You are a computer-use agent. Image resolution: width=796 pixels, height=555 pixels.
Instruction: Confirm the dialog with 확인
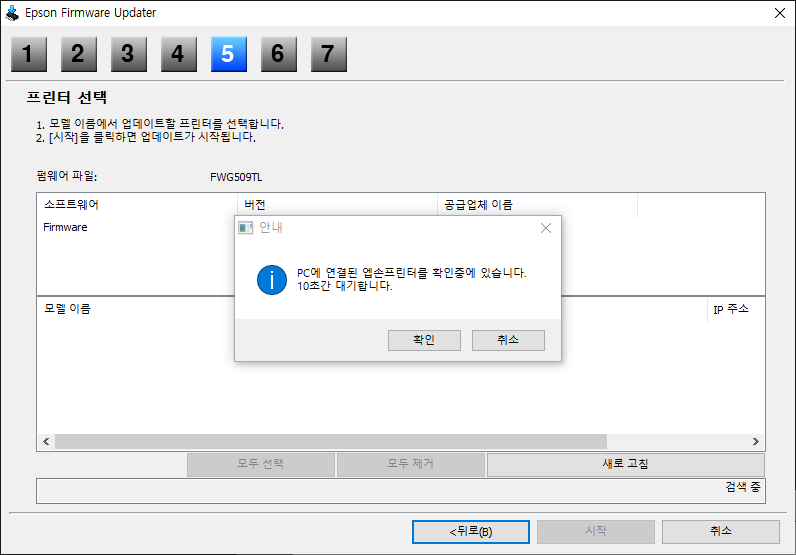(x=424, y=340)
